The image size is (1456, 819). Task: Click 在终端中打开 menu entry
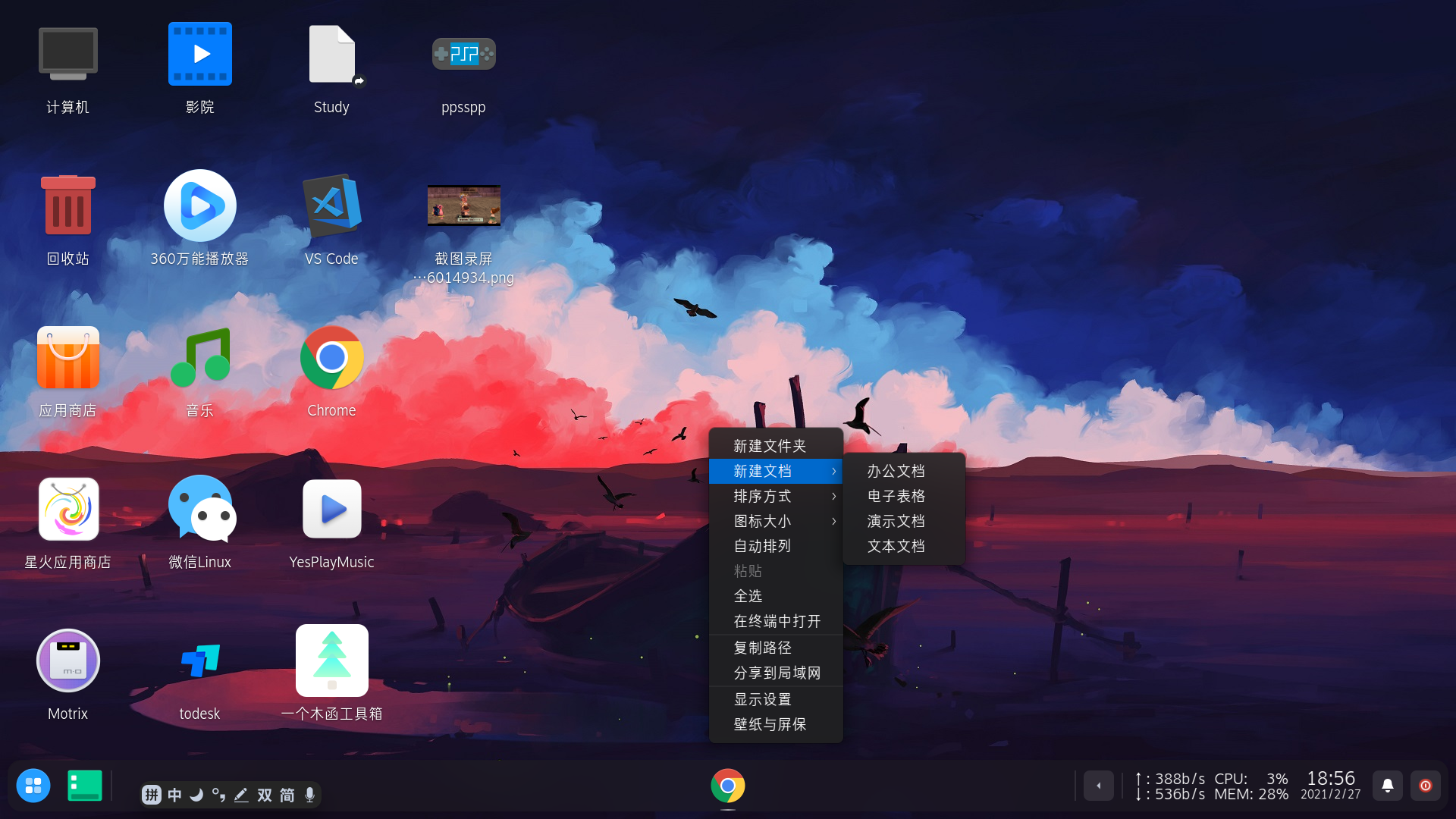pos(777,621)
